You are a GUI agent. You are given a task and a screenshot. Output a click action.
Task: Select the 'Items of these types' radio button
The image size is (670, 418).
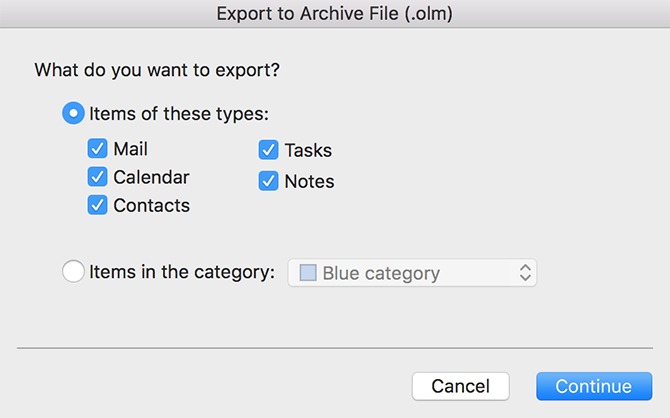point(73,113)
